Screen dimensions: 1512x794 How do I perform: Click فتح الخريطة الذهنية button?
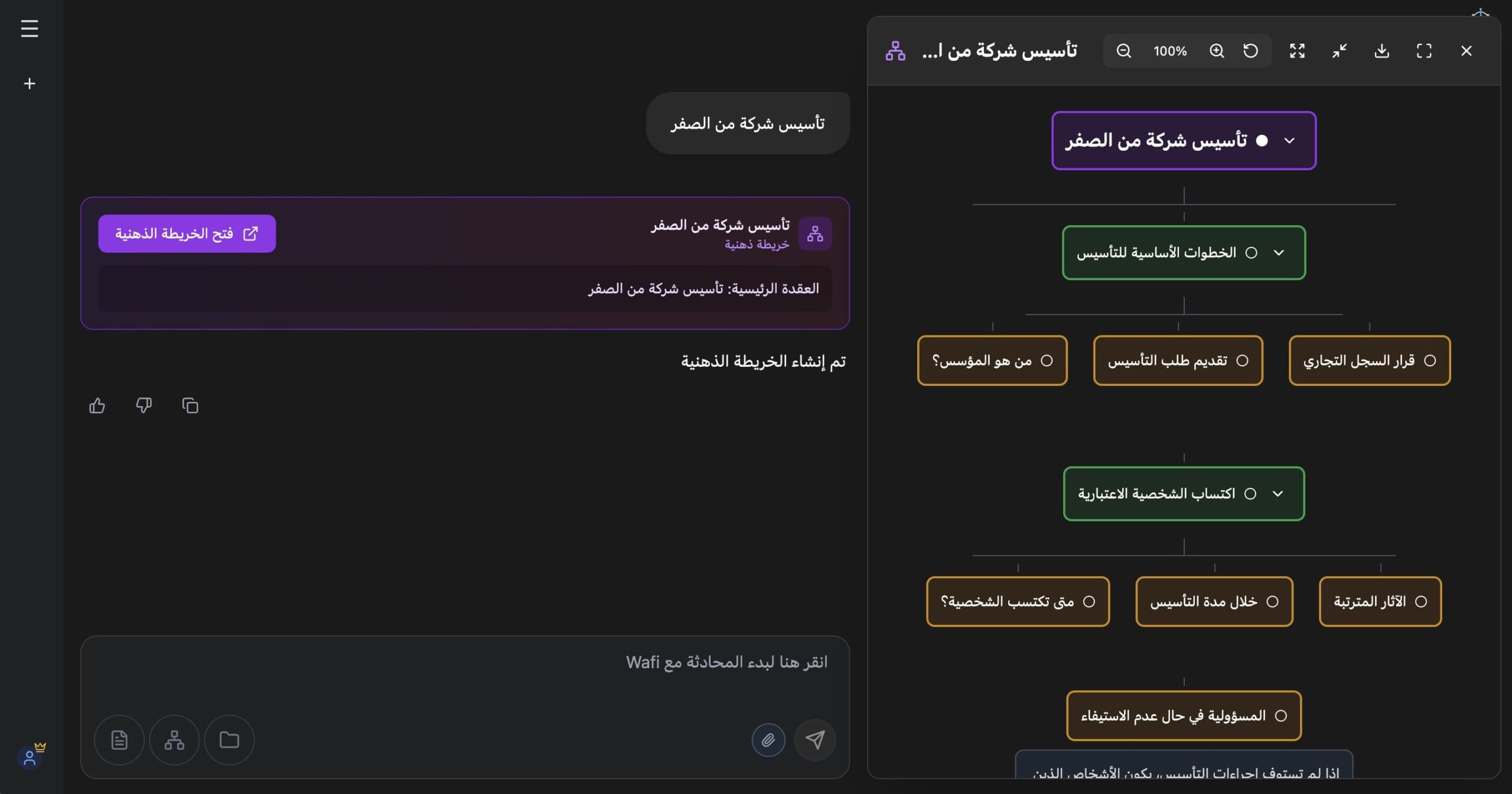(x=187, y=234)
